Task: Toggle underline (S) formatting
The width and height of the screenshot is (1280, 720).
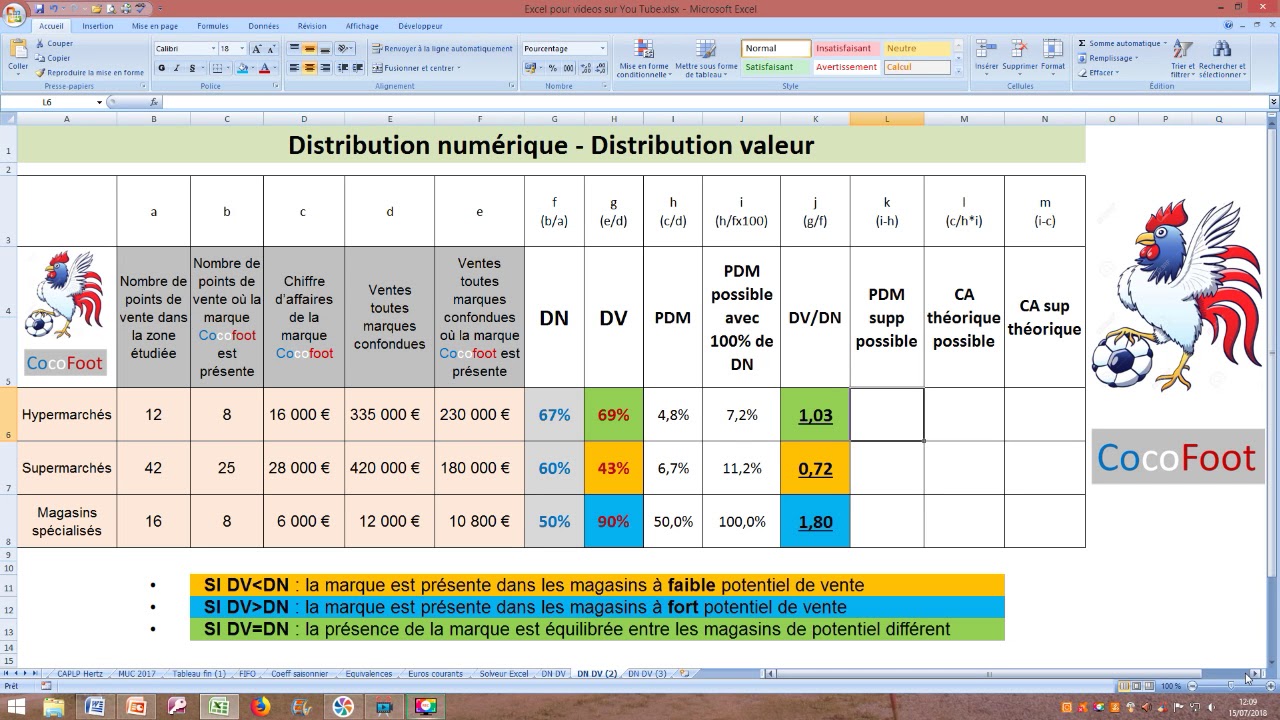Action: pyautogui.click(x=190, y=68)
